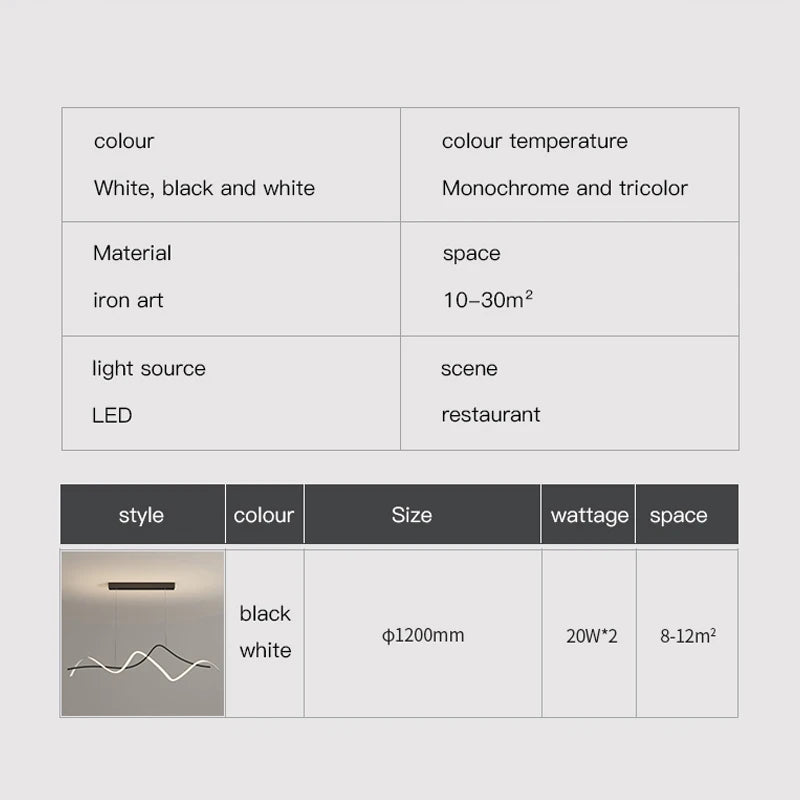Click the 20W*2 wattage value
800x800 pixels.
592,635
